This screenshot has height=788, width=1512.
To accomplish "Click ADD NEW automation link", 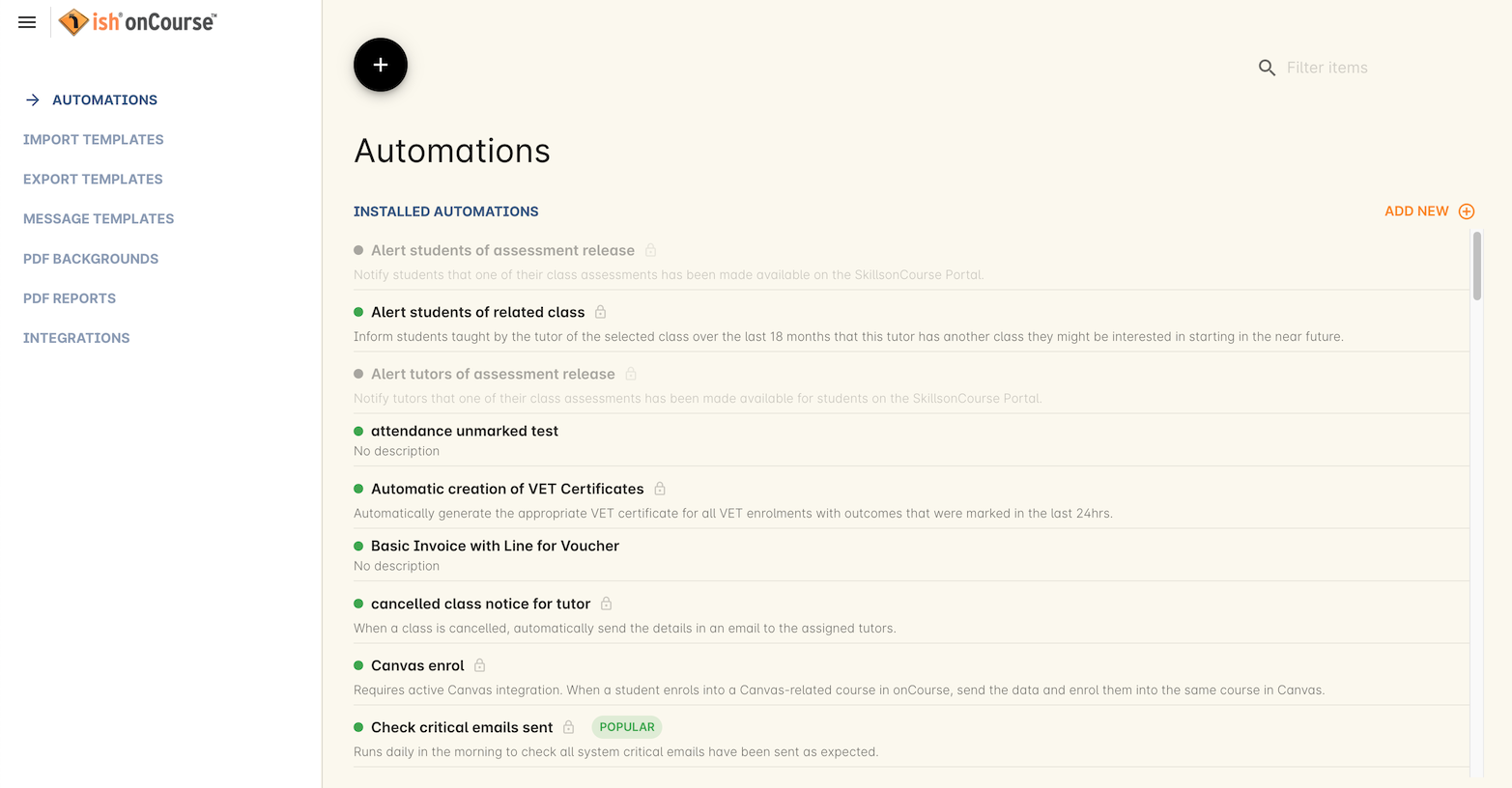I will (x=1416, y=211).
